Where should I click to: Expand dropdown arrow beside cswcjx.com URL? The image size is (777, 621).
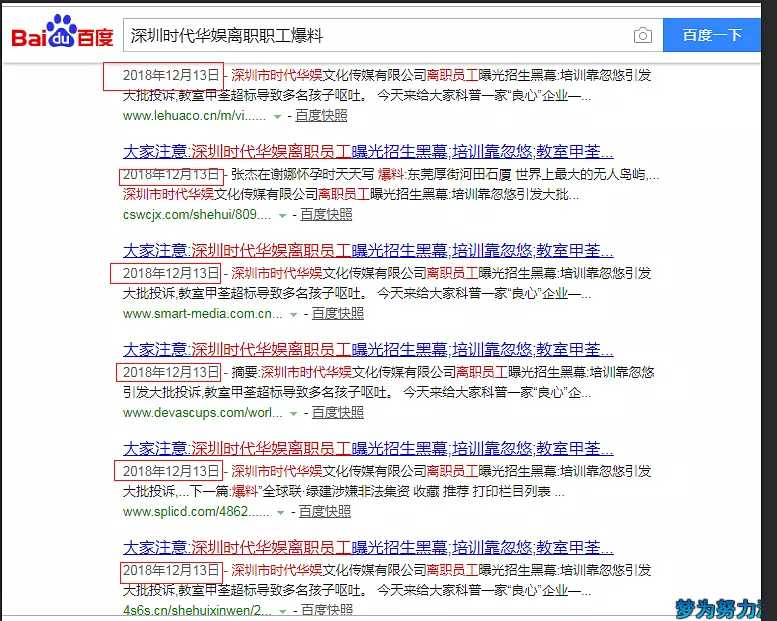click(x=282, y=216)
